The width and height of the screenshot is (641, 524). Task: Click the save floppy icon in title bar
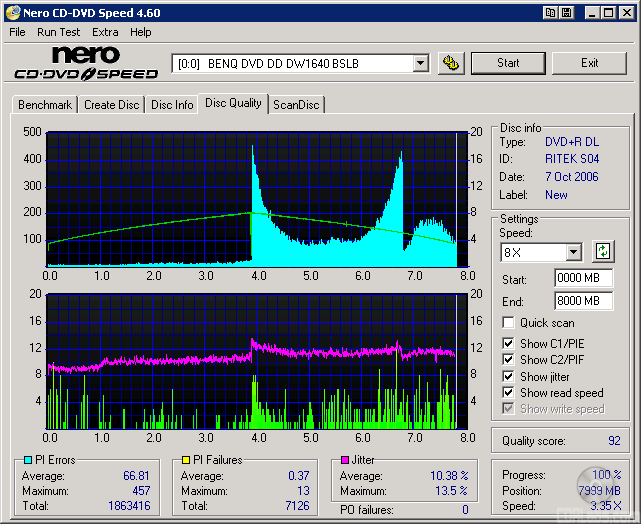pos(567,13)
